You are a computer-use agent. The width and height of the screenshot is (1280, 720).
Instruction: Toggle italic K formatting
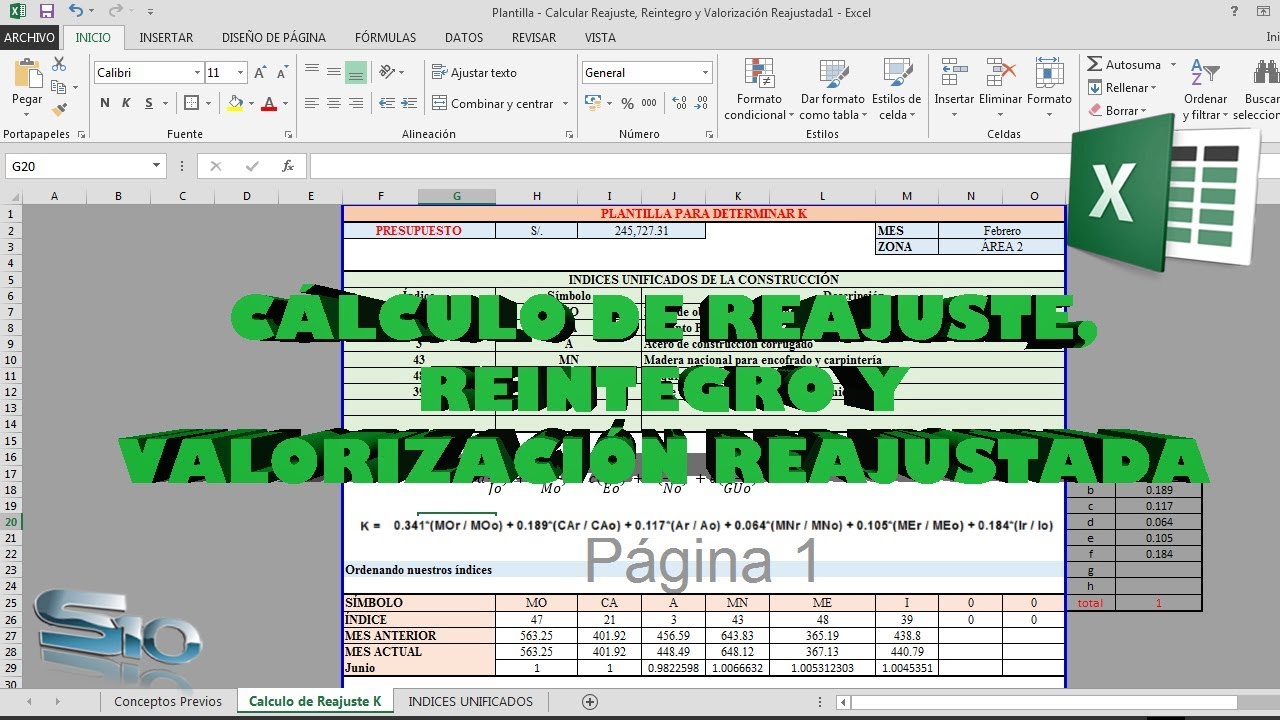[x=126, y=103]
